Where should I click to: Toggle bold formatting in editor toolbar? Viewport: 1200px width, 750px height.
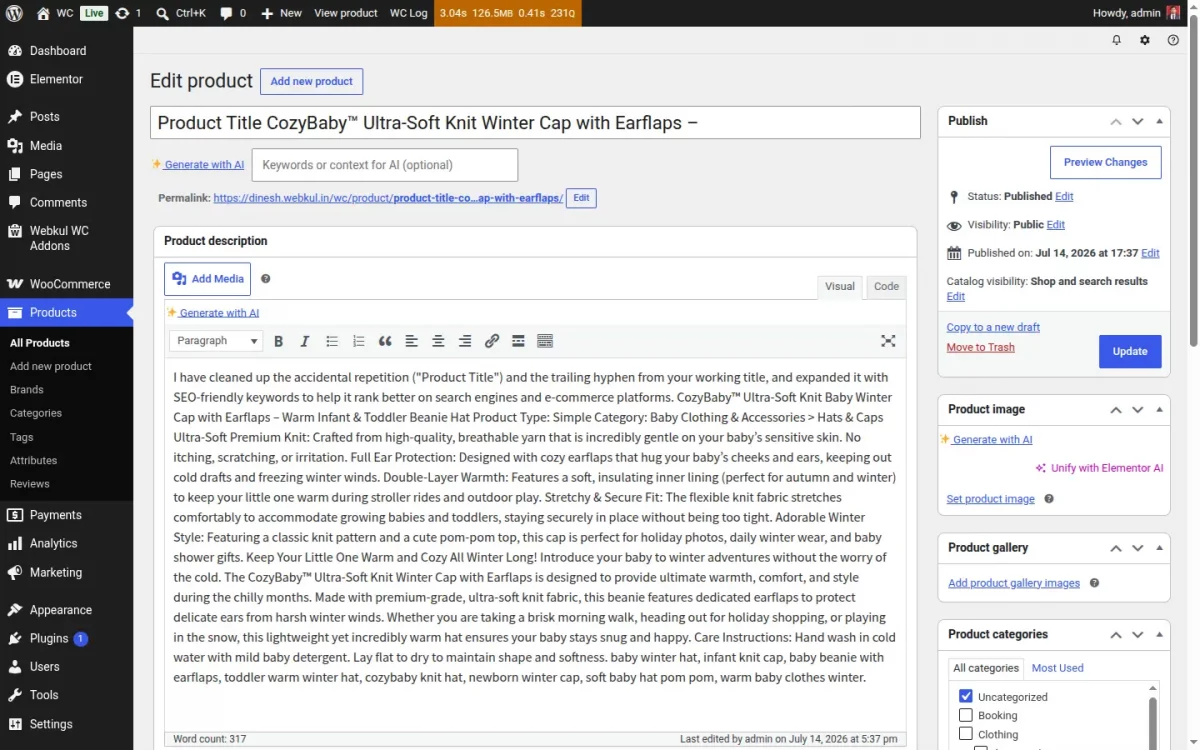pos(279,341)
